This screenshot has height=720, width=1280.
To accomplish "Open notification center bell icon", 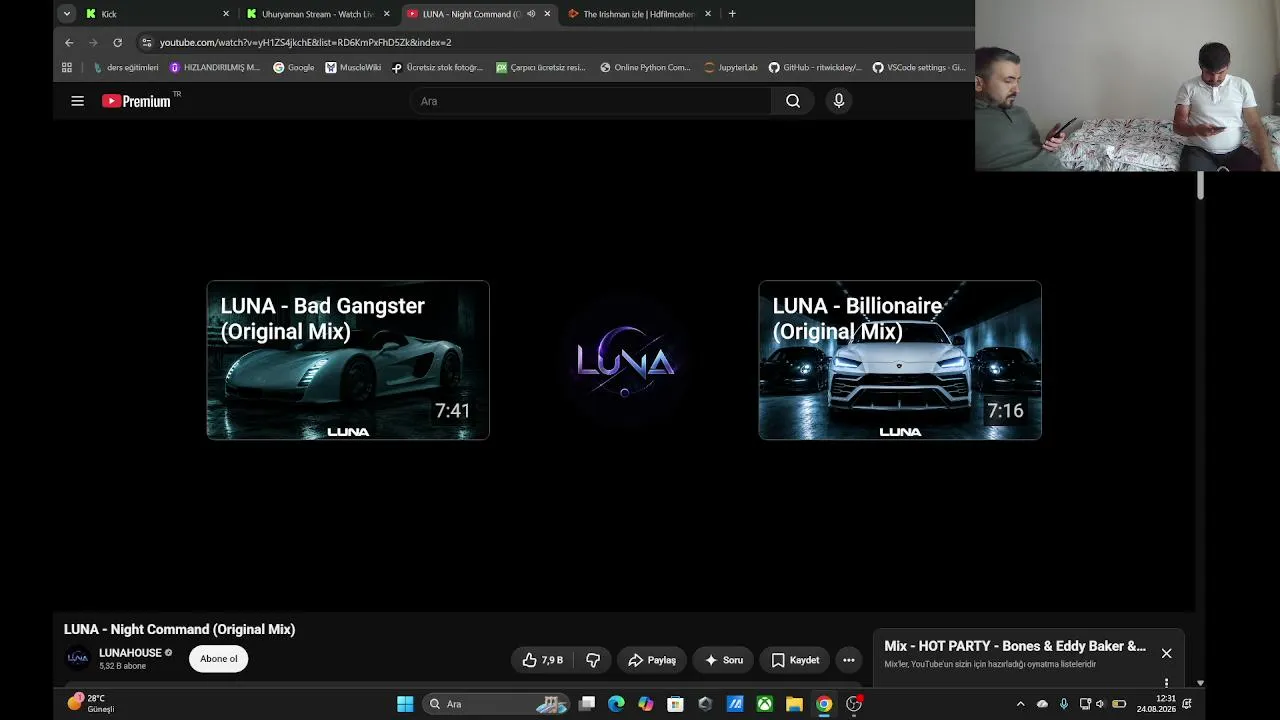I will (x=1187, y=704).
